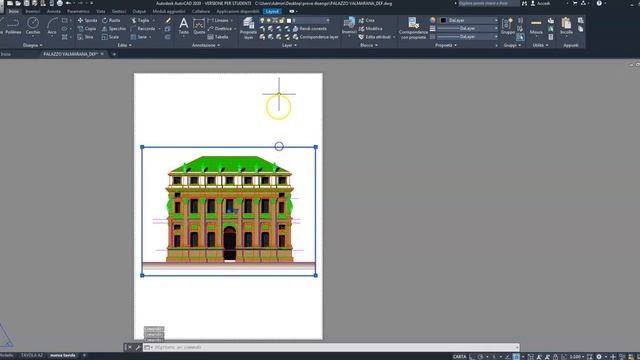Select the Cerchio circle tool

(x=33, y=26)
